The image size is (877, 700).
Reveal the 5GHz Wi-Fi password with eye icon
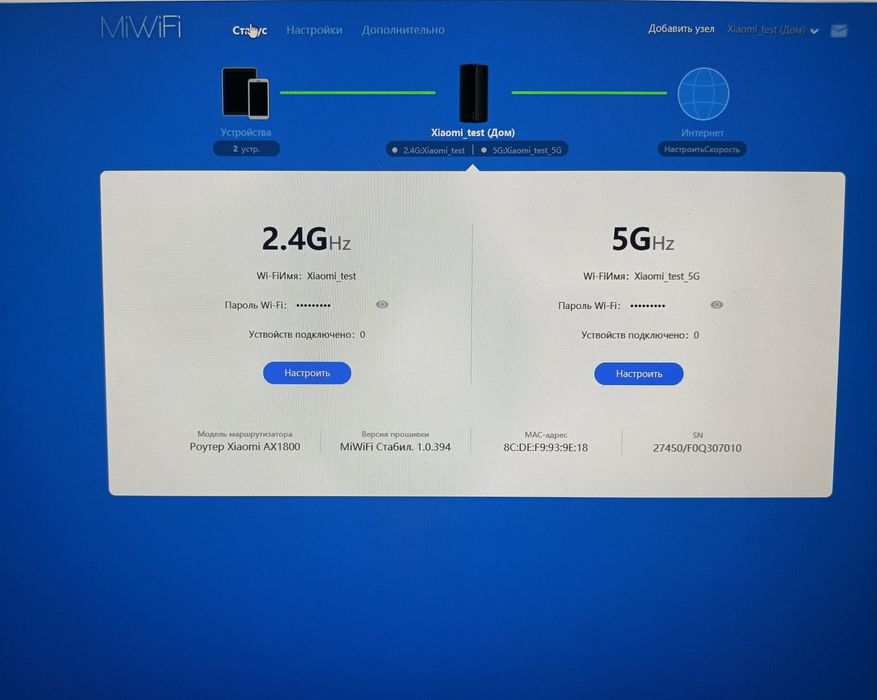716,305
